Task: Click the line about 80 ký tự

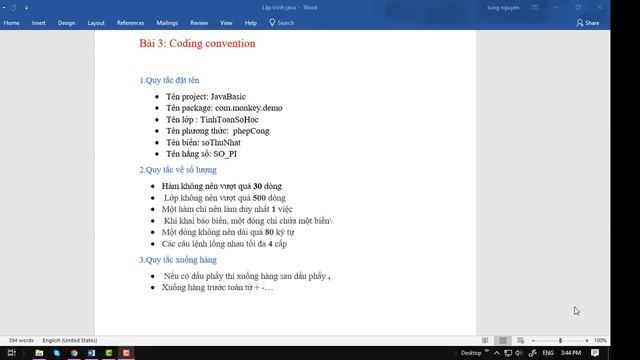Action: coord(228,232)
